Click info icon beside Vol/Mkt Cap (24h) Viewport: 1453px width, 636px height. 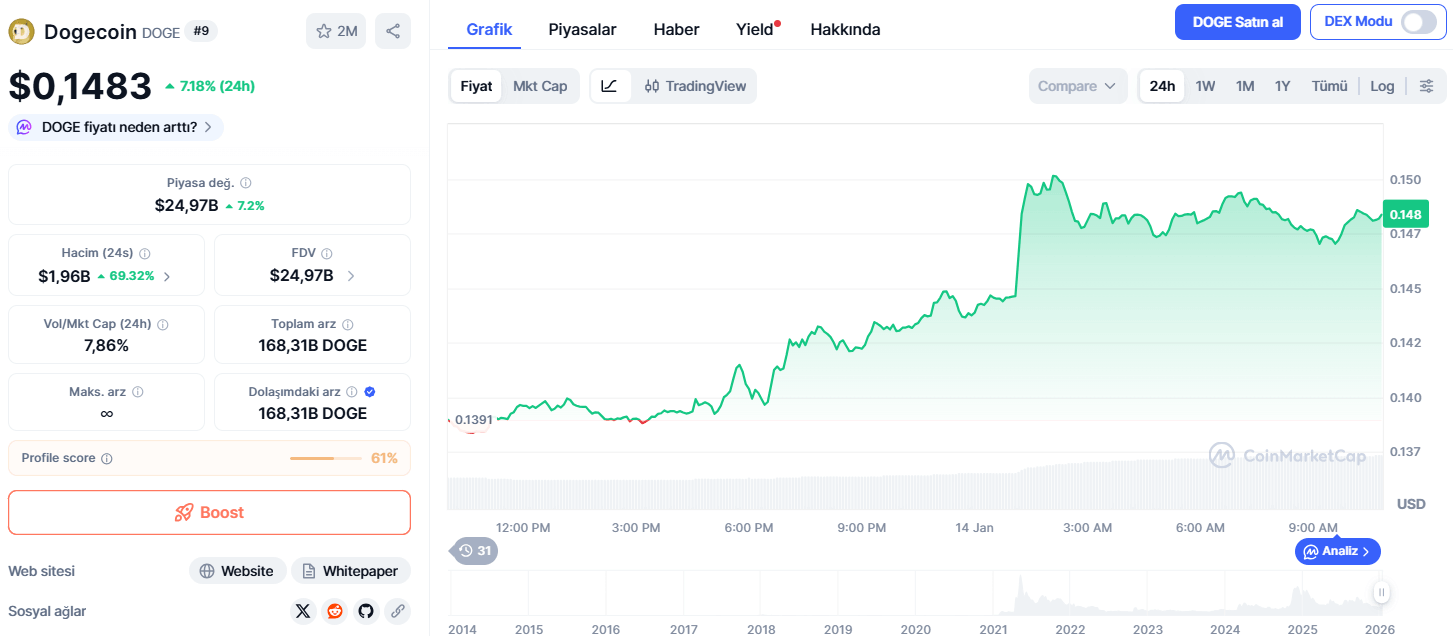pos(163,324)
